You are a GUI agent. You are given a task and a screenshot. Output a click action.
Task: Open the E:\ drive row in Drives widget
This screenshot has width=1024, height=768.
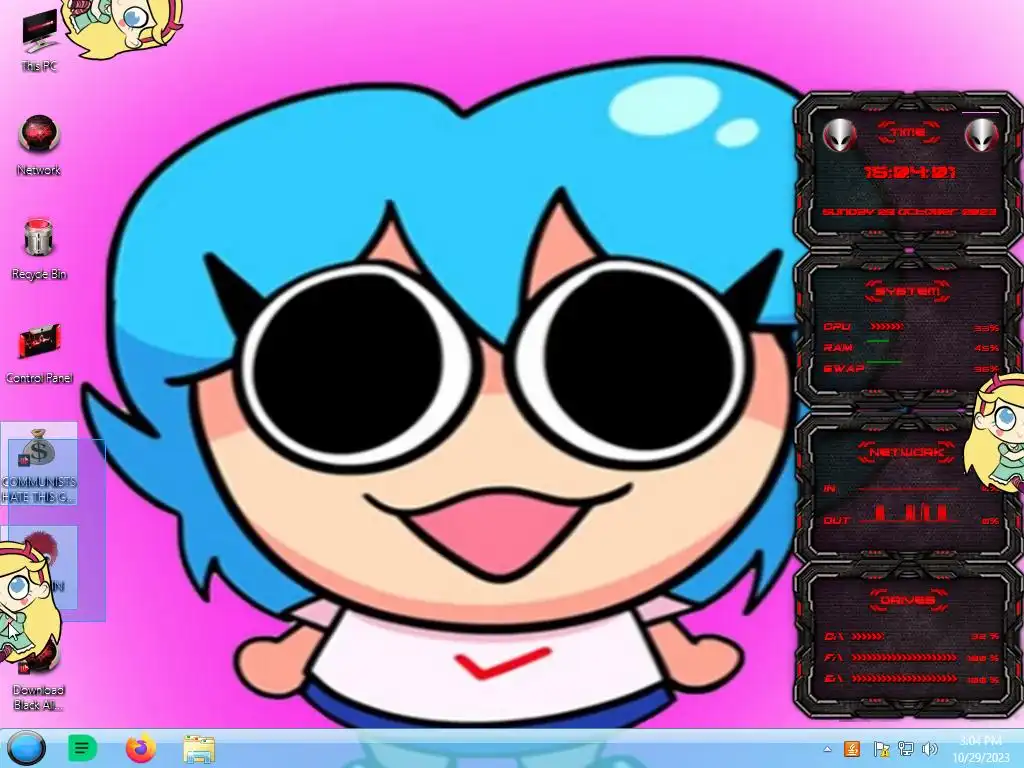(911, 679)
